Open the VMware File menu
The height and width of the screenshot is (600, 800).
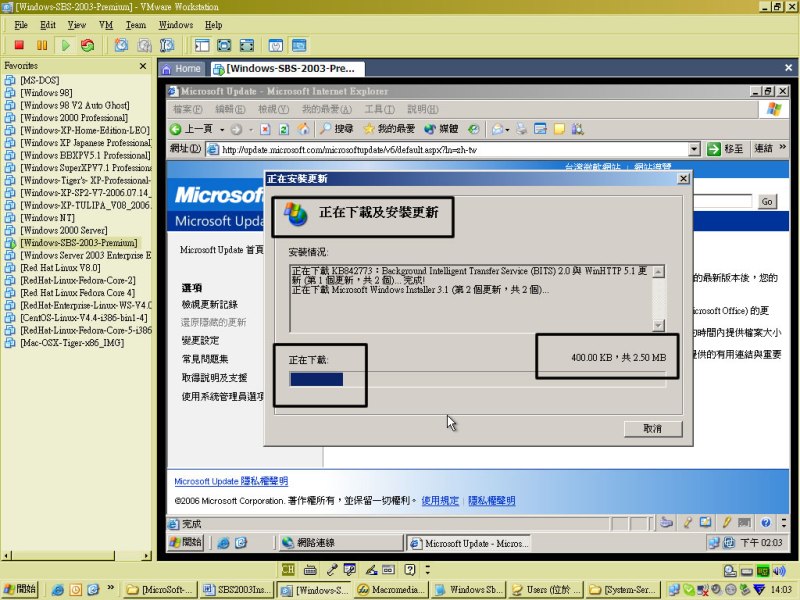pyautogui.click(x=21, y=25)
